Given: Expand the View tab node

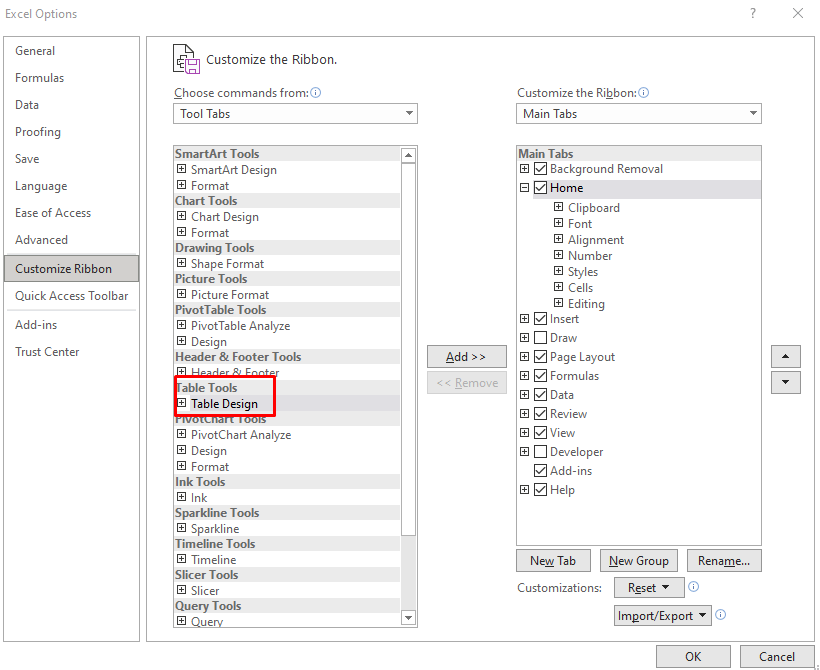Looking at the screenshot, I should pos(525,433).
